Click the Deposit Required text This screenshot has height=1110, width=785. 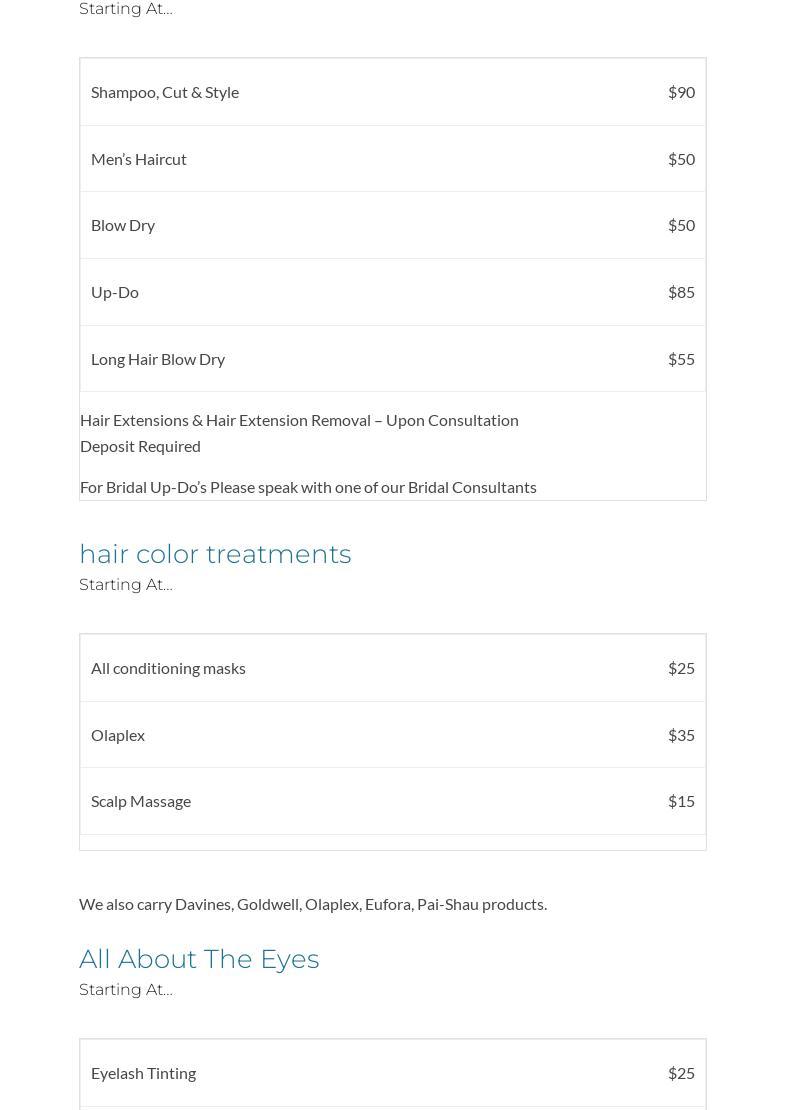click(140, 446)
